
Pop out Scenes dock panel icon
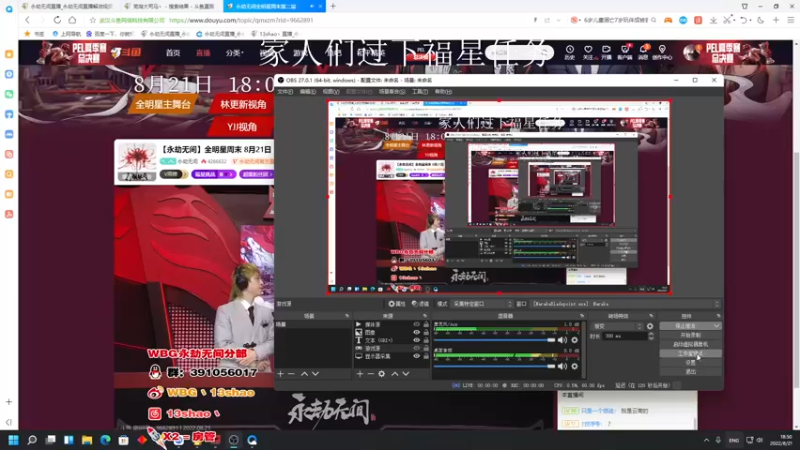pyautogui.click(x=347, y=316)
